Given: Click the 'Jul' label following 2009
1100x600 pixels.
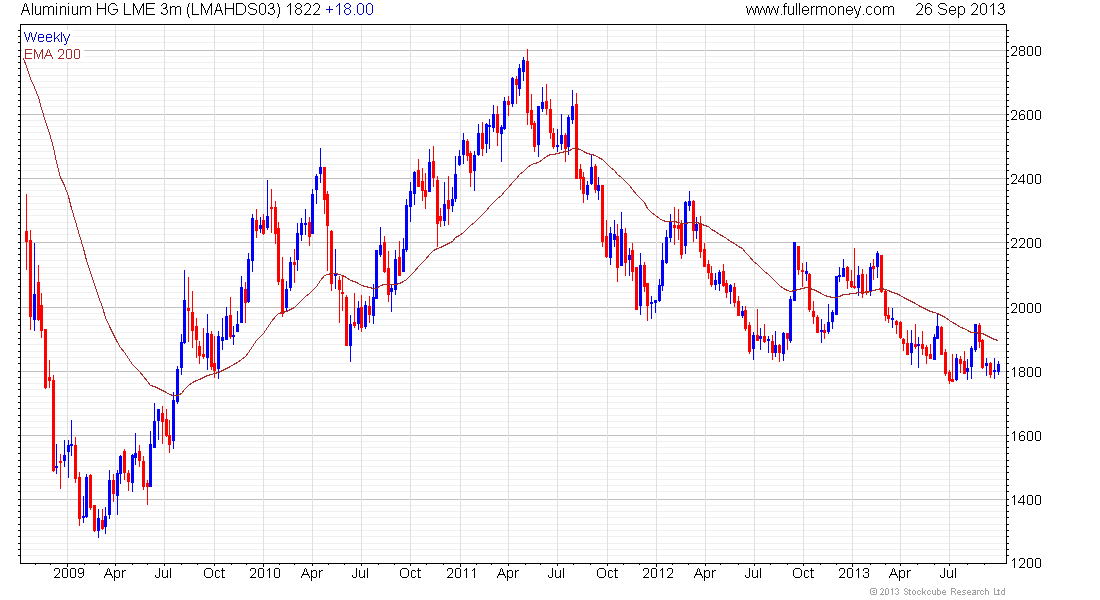Looking at the screenshot, I should pyautogui.click(x=163, y=573).
